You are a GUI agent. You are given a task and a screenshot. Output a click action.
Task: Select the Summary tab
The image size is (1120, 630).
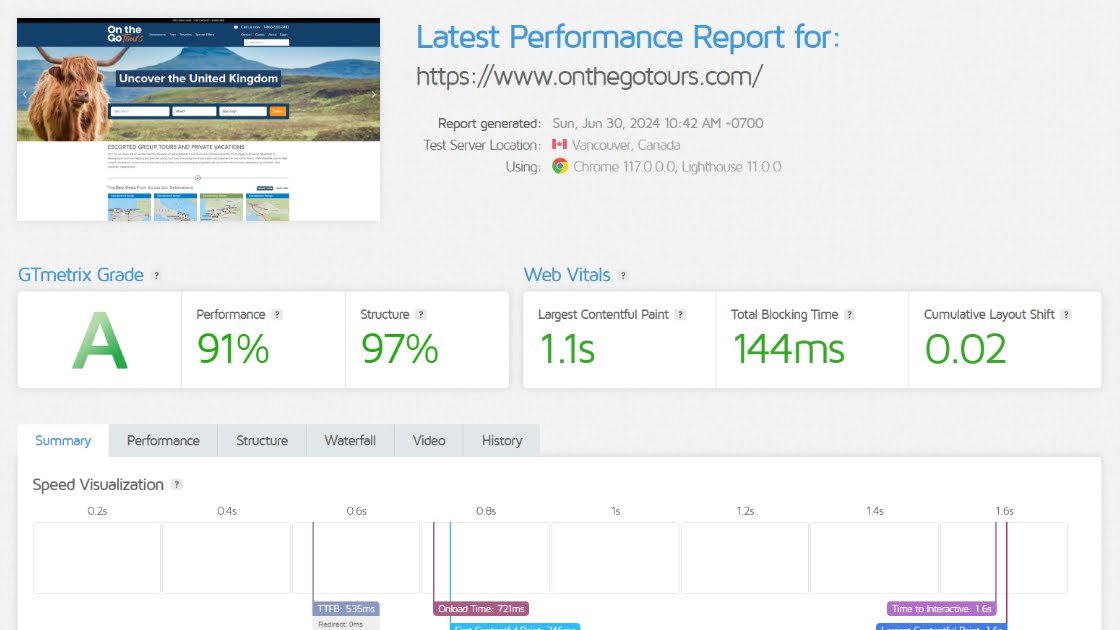pos(63,440)
